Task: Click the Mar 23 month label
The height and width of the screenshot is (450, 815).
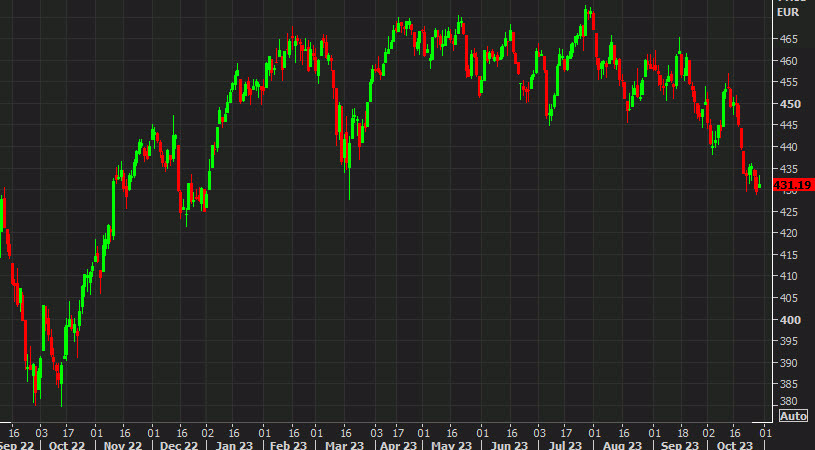Action: pos(345,445)
